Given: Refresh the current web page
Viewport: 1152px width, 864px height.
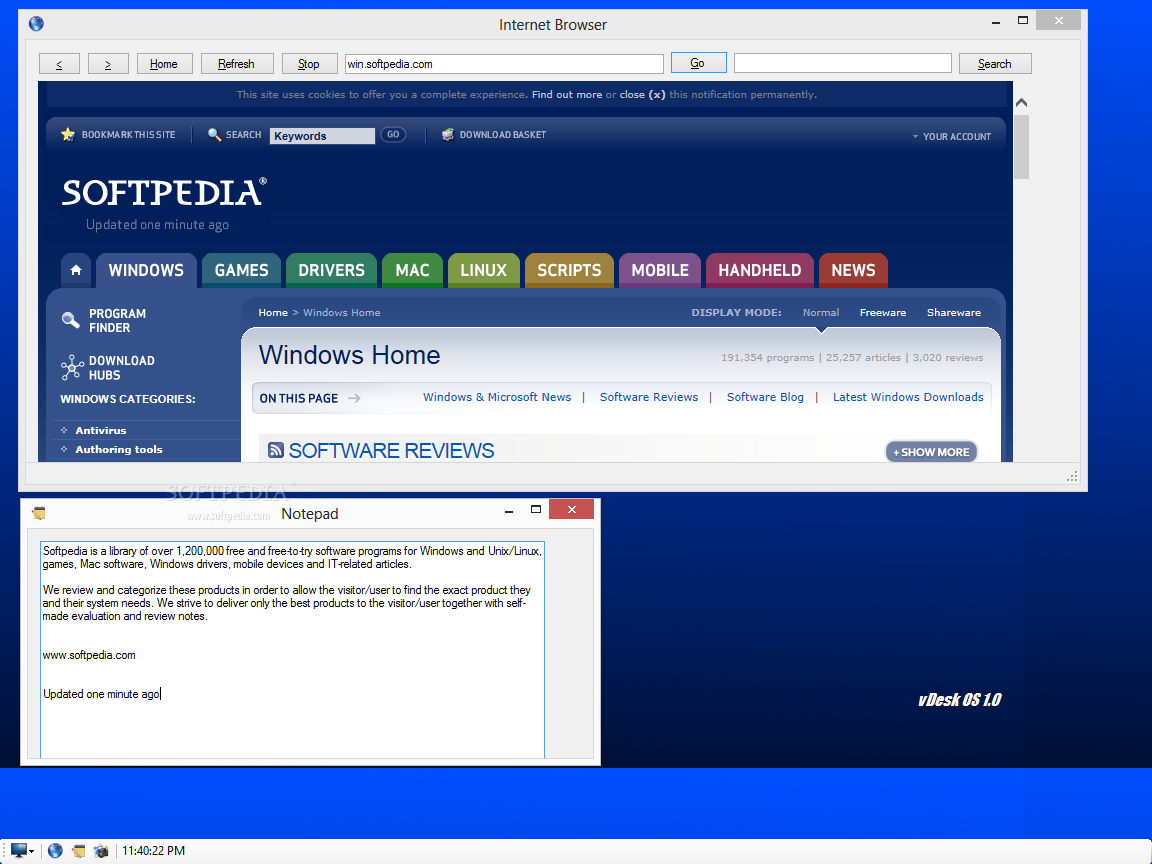Looking at the screenshot, I should click(x=237, y=64).
